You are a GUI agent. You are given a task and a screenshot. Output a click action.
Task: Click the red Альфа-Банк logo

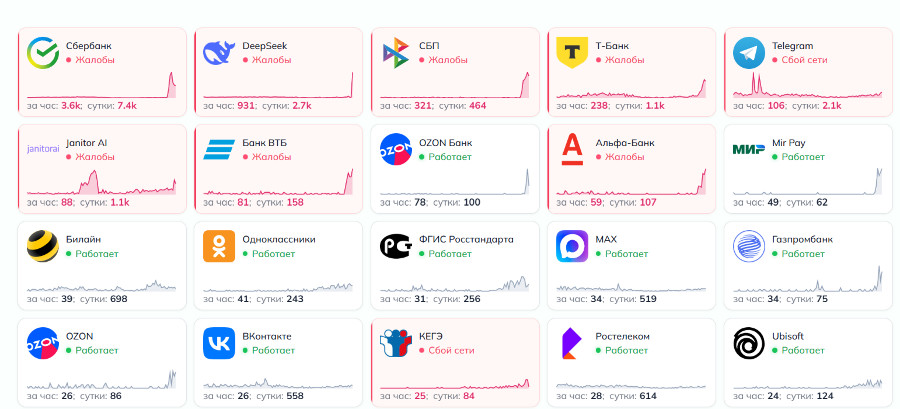[x=571, y=150]
